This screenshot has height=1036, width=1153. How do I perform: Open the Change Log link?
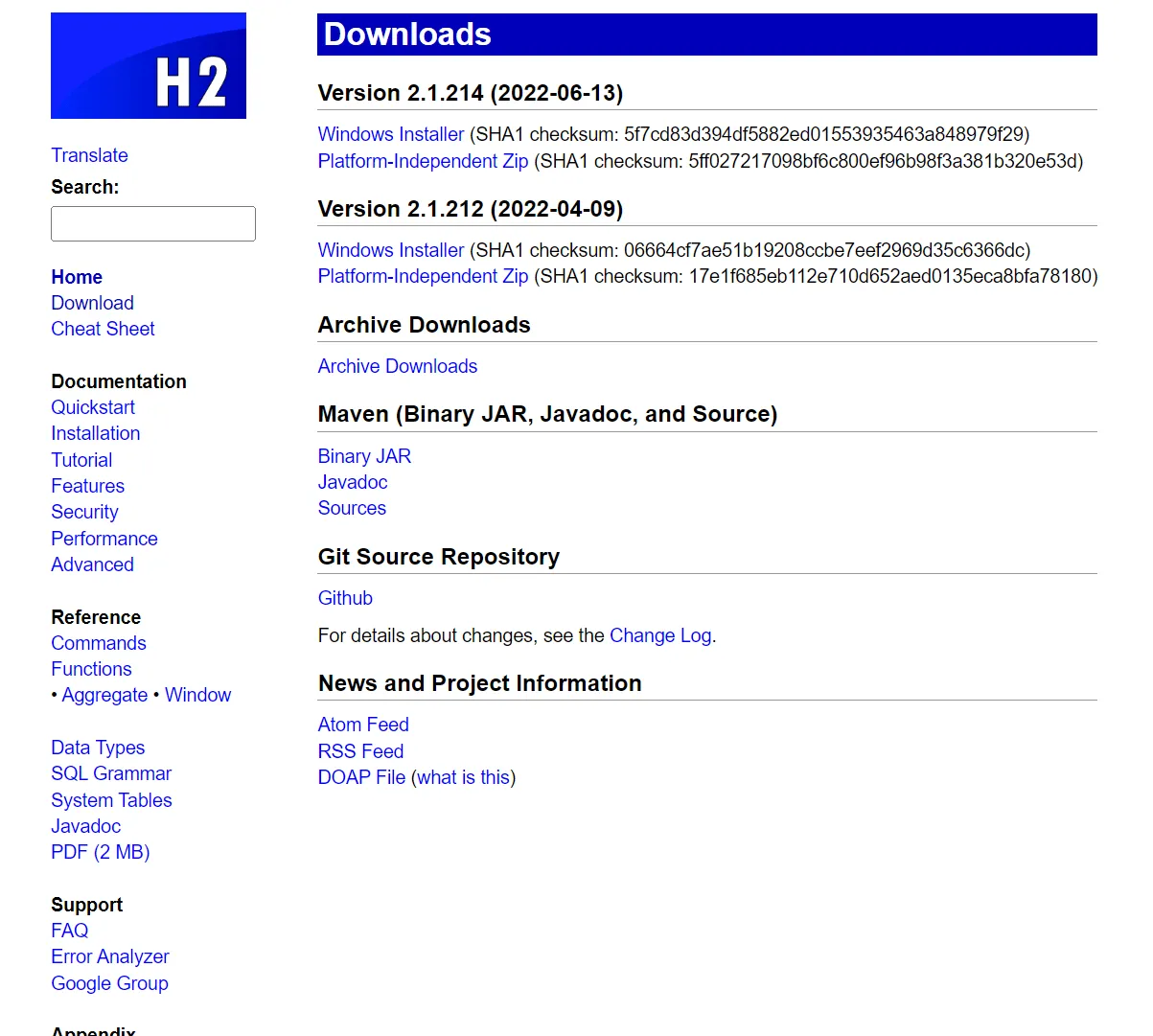(x=660, y=635)
